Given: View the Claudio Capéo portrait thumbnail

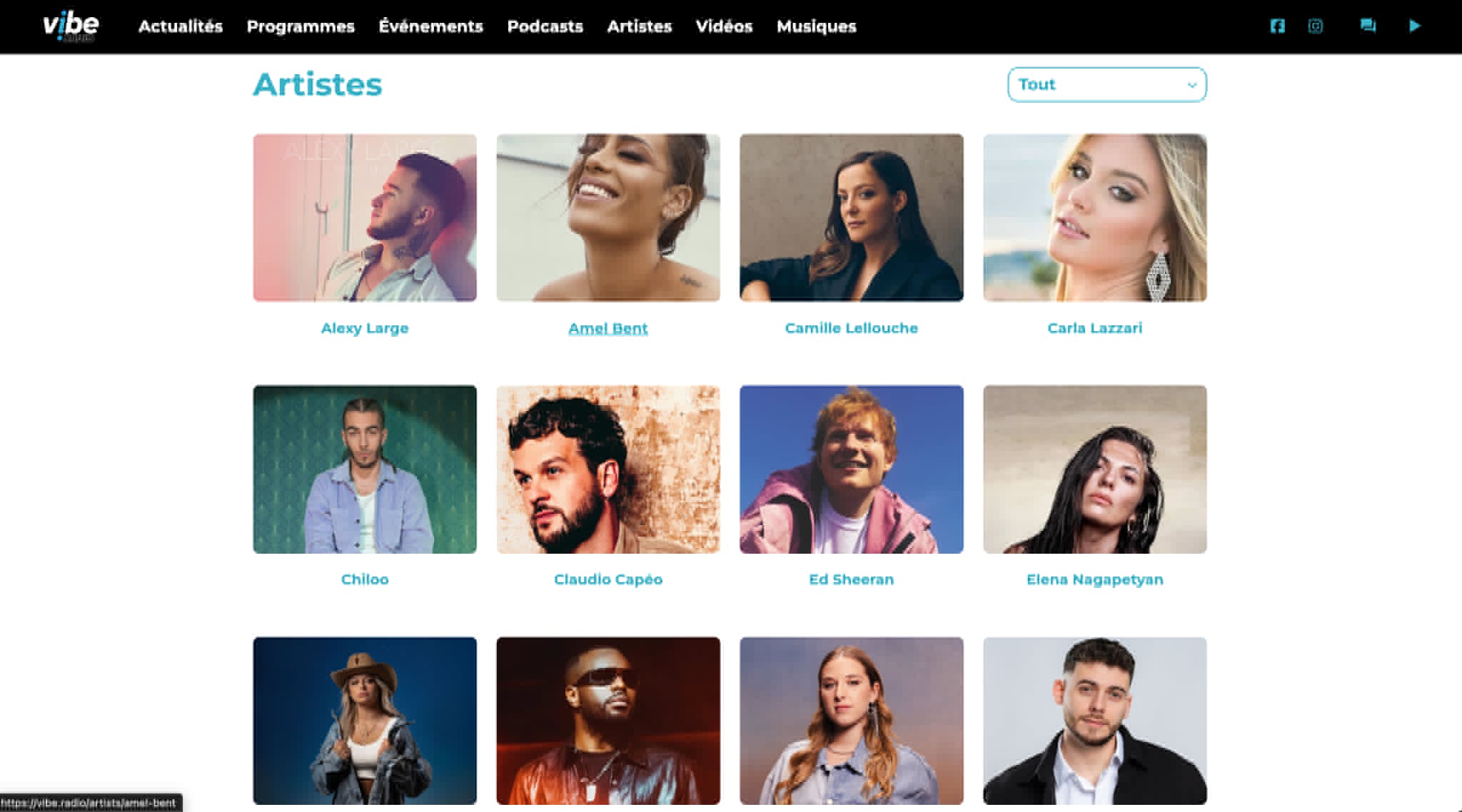Looking at the screenshot, I should tap(608, 470).
